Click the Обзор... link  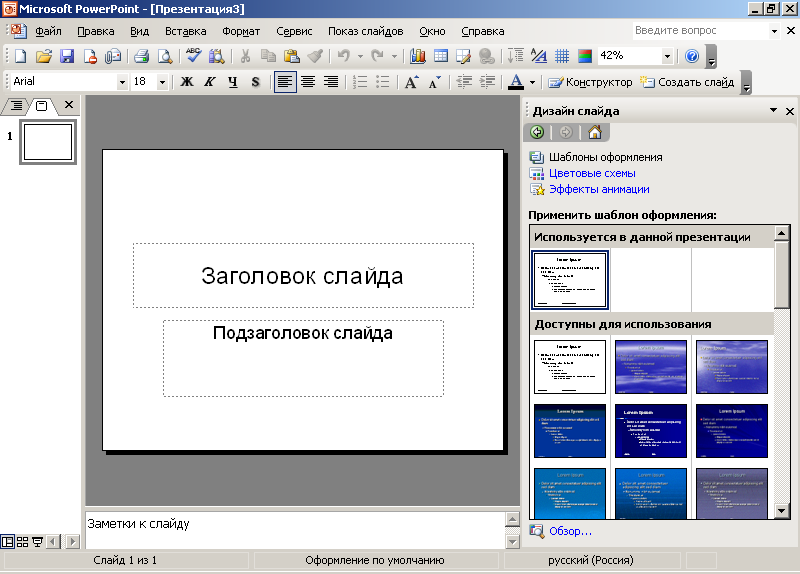click(570, 531)
